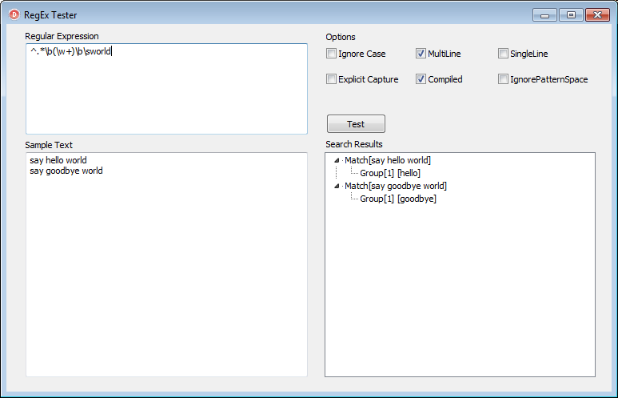Select the Group[1] [hello] result
Screen dimensions: 618x398
pyautogui.click(x=390, y=173)
